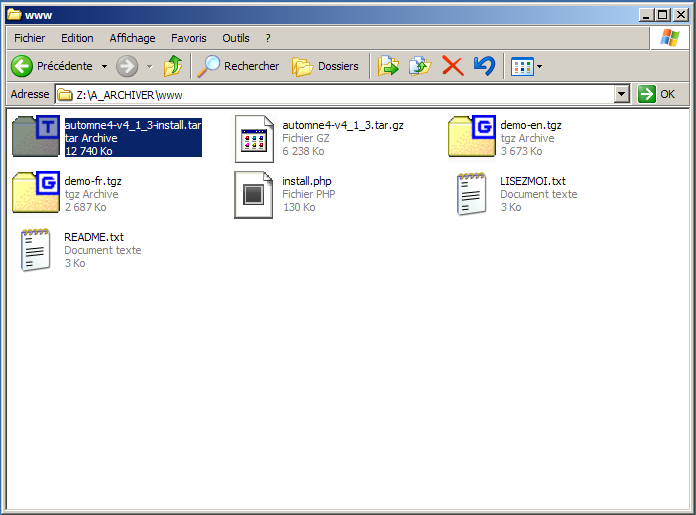Select demo-fr.tgz archive icon
Image resolution: width=696 pixels, height=515 pixels.
click(x=36, y=192)
